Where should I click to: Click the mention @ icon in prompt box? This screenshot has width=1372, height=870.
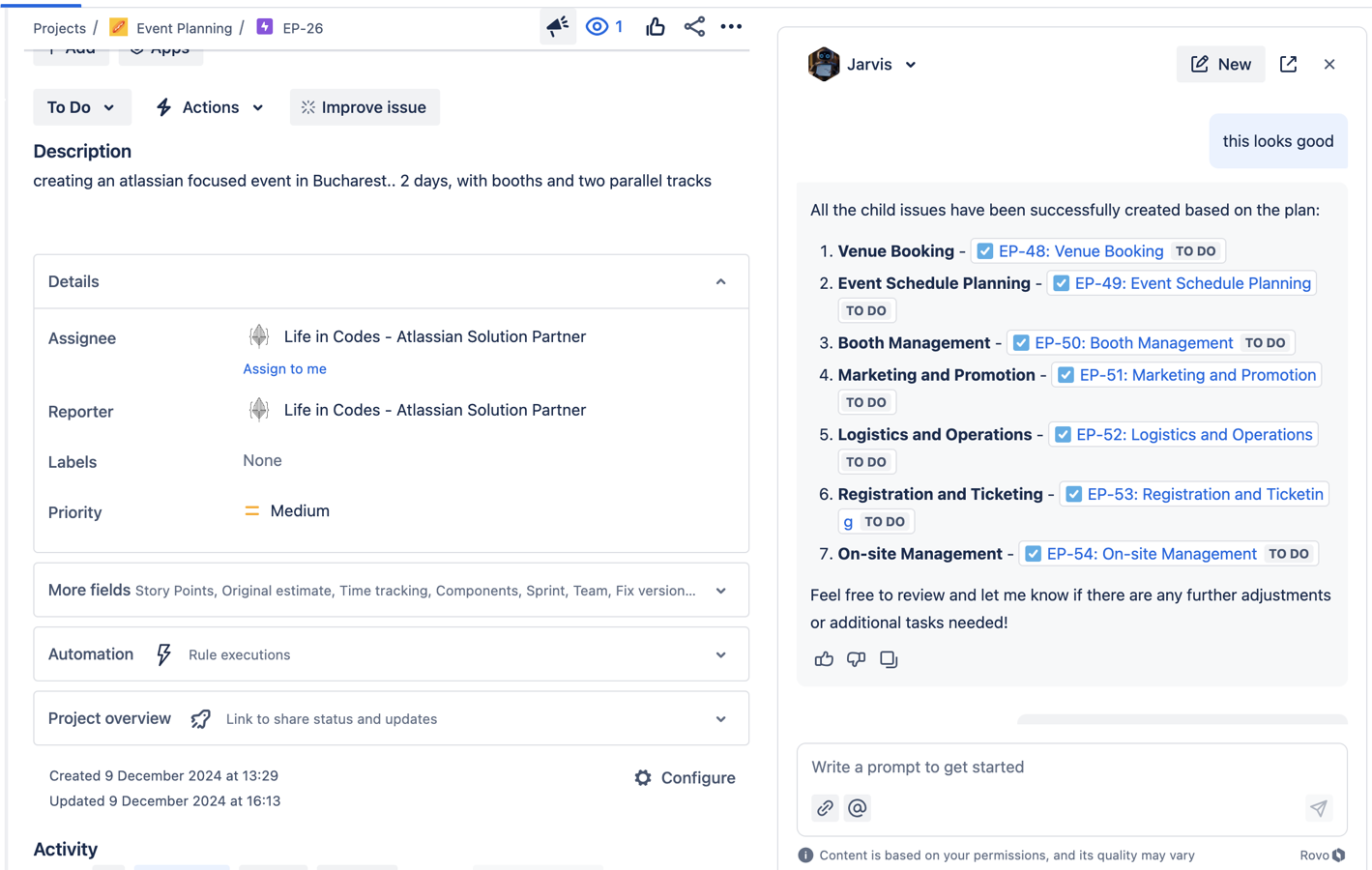coord(858,808)
